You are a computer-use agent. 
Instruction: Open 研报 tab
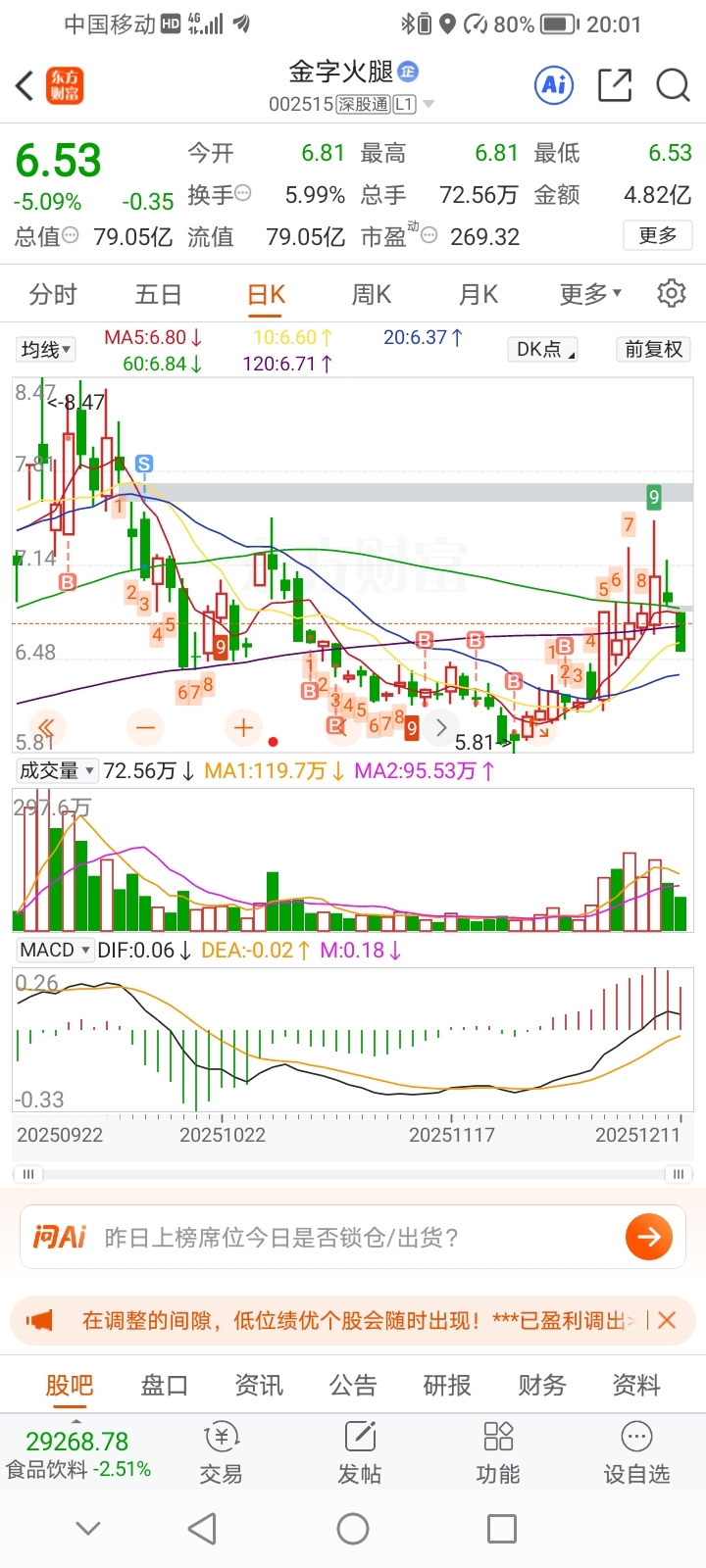447,1385
